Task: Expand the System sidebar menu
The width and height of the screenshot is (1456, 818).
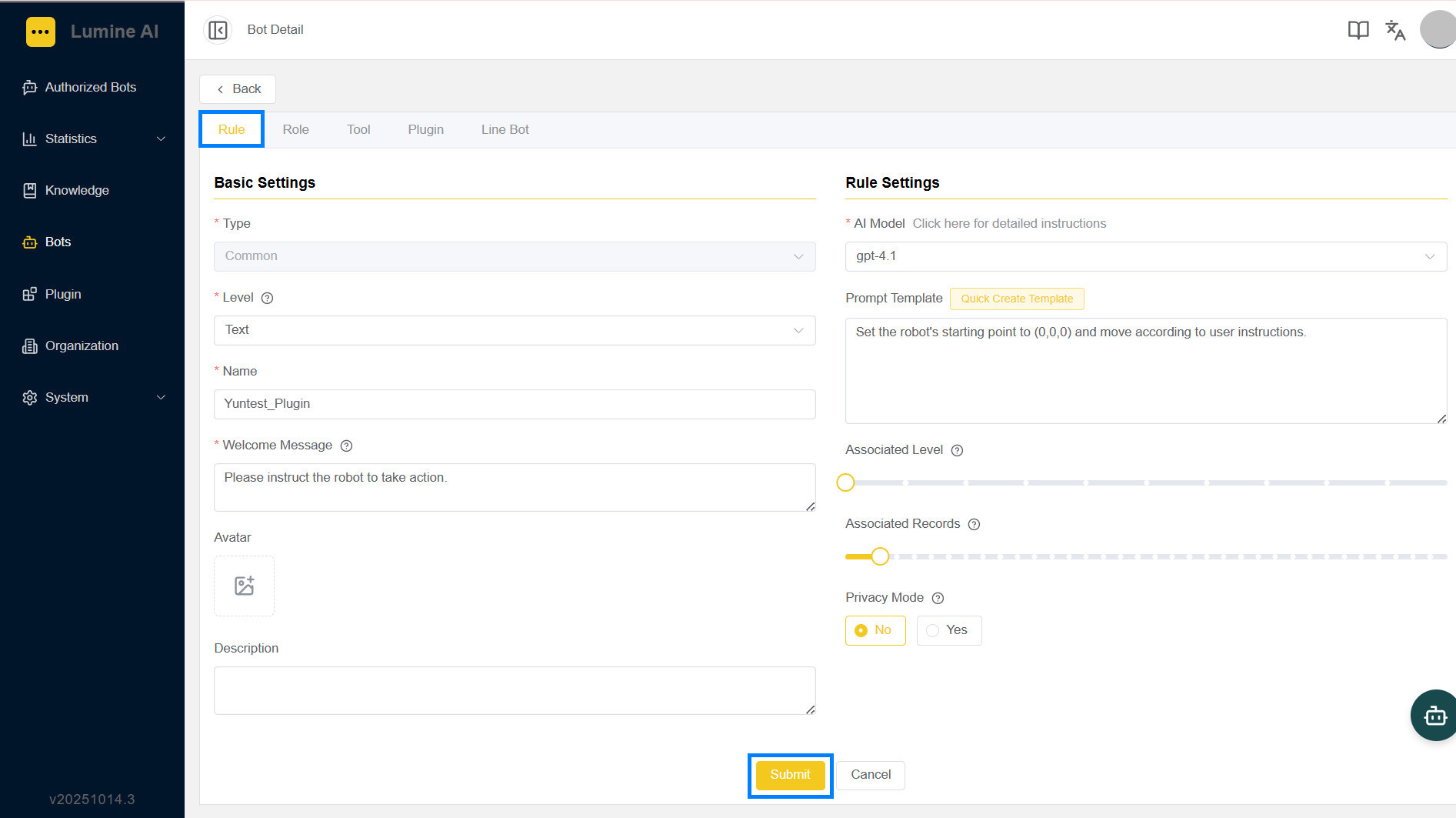Action: tap(92, 397)
